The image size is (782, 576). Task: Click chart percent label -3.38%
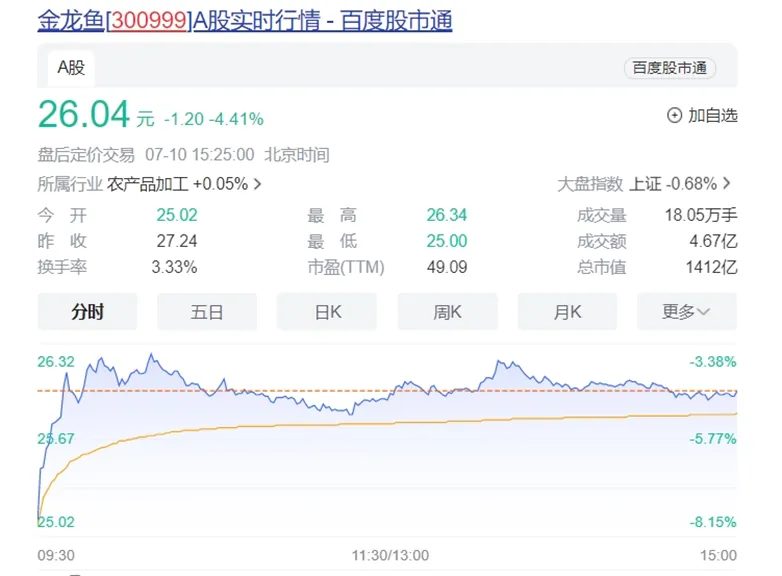(713, 362)
